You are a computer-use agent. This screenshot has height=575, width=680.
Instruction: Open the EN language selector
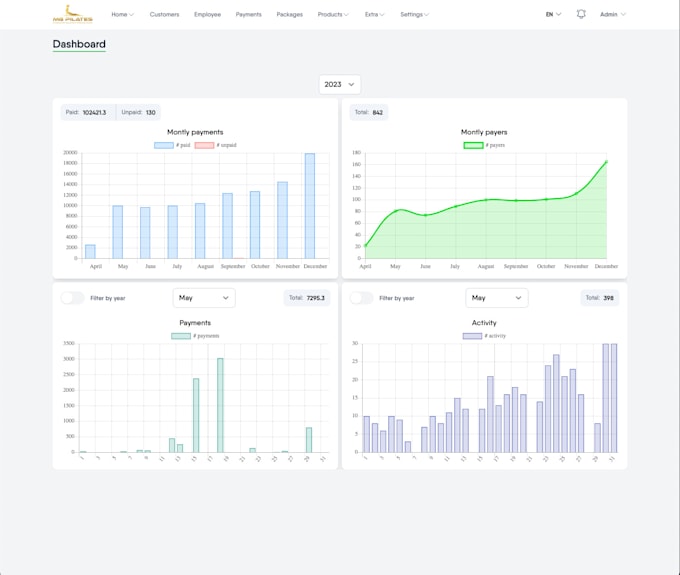coord(553,14)
